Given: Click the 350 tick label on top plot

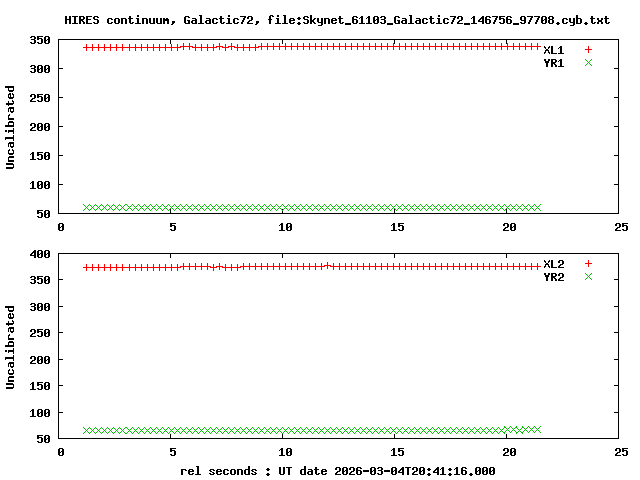Looking at the screenshot, I should 40,40.
